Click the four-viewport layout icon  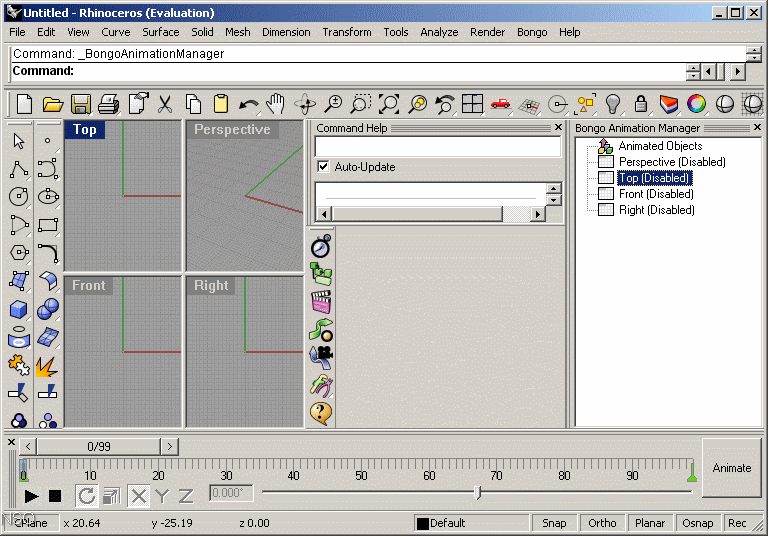click(473, 104)
